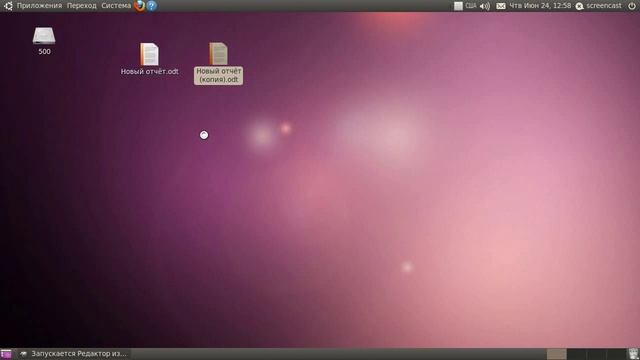Image resolution: width=640 pixels, height=360 pixels.
Task: Select the Новый отчёт.odt document icon
Action: coord(149,54)
